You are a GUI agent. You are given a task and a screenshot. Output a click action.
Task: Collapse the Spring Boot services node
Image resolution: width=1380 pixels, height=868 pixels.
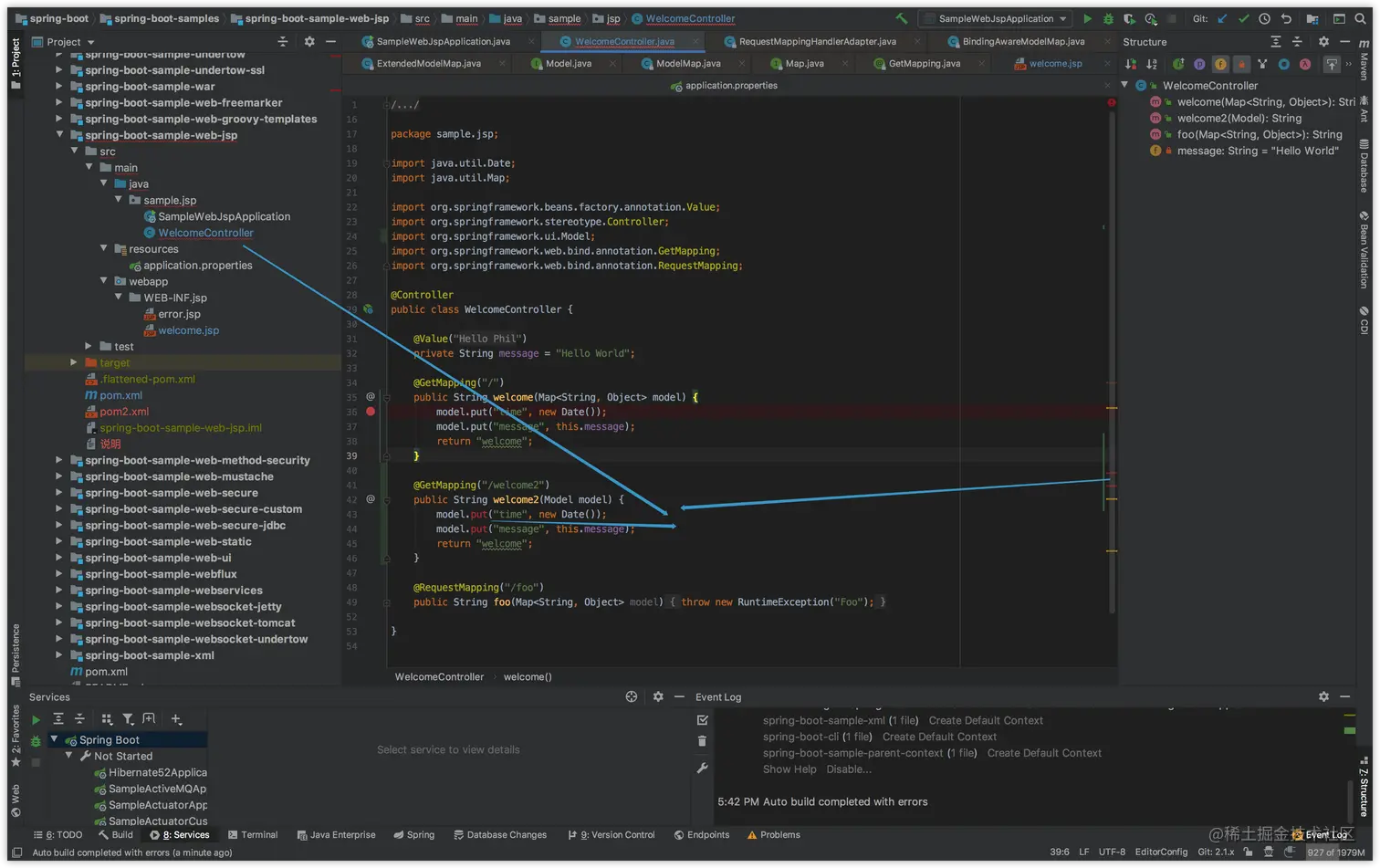click(54, 739)
